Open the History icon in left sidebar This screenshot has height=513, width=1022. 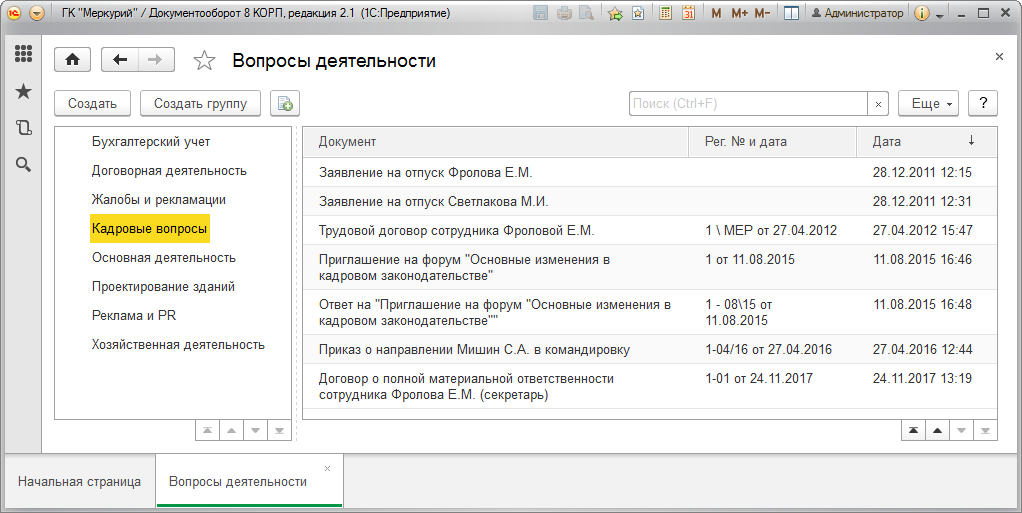(x=23, y=128)
